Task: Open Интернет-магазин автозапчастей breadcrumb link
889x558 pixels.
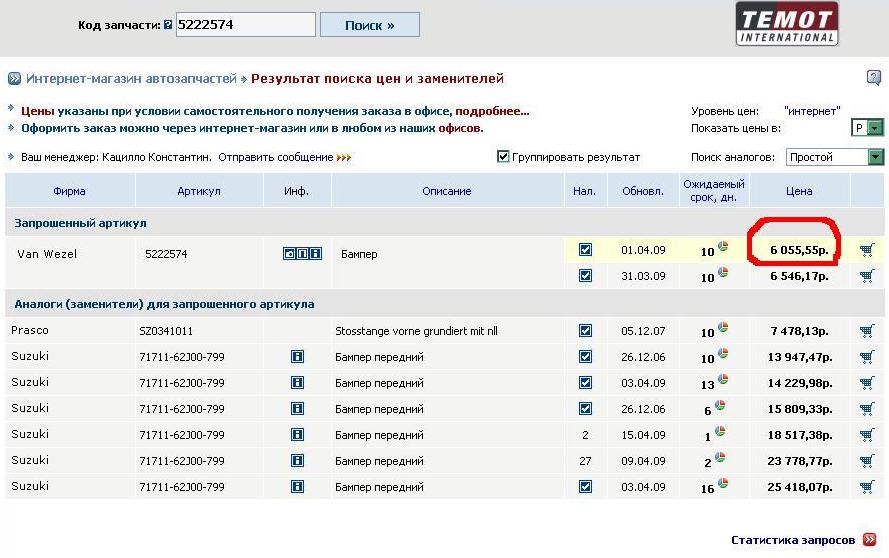Action: 131,78
